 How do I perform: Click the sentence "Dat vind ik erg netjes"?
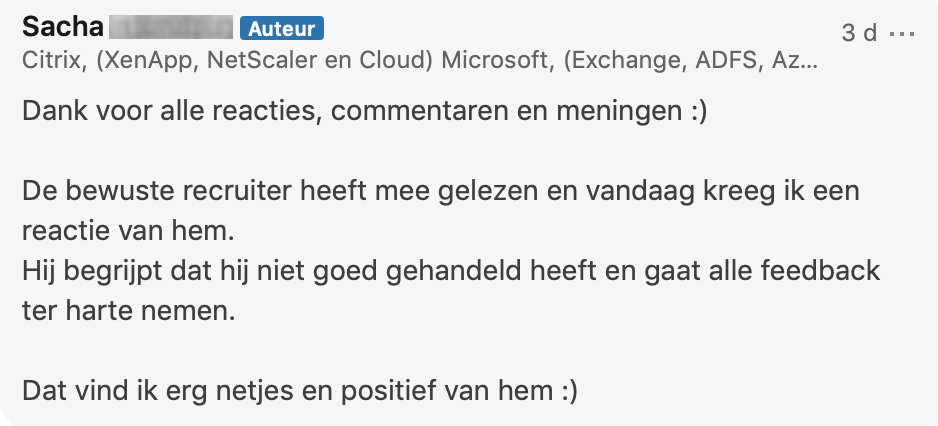tap(299, 390)
